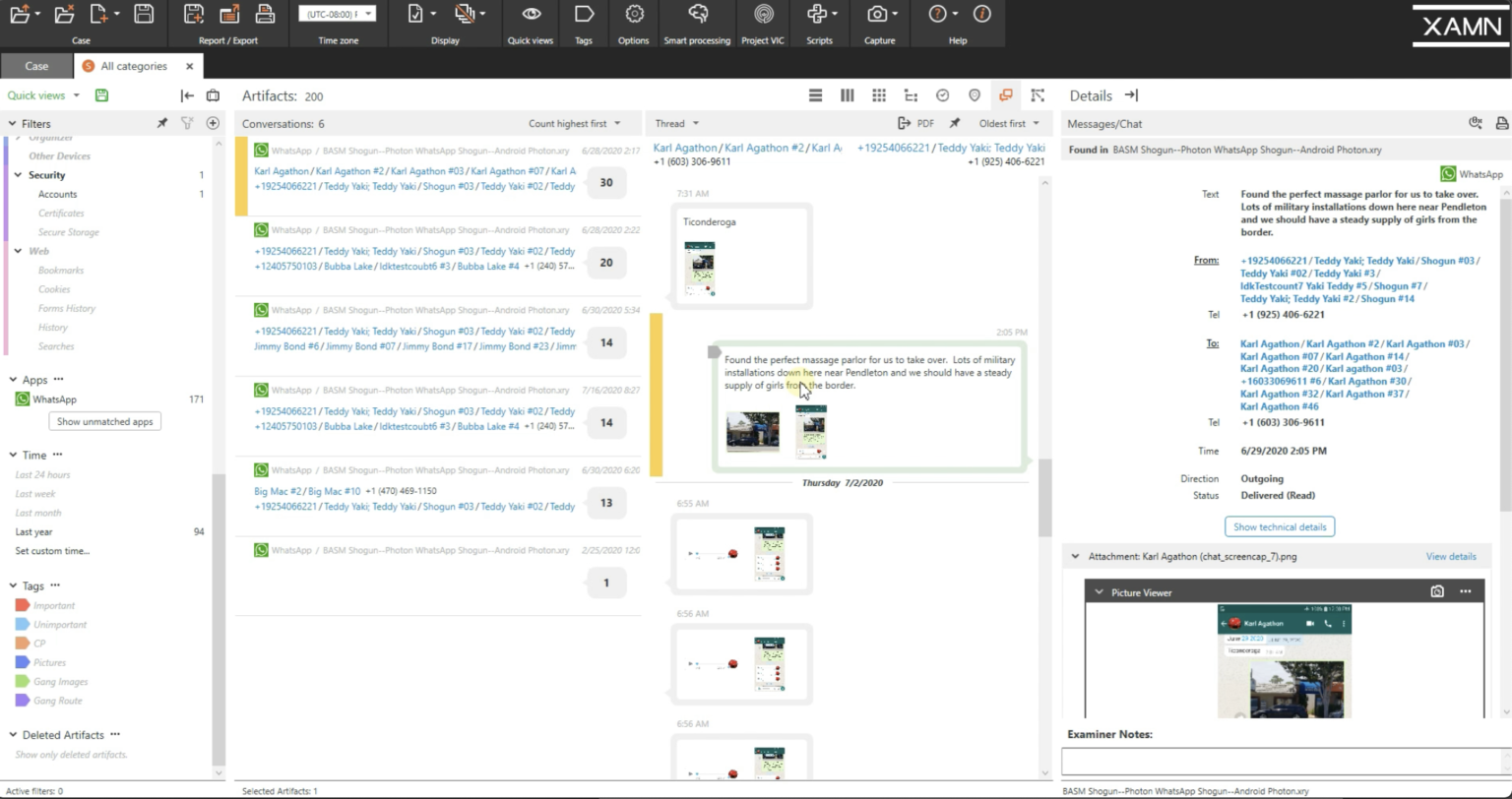Click Show technical details button
Viewport: 1512px width, 799px height.
tap(1279, 526)
